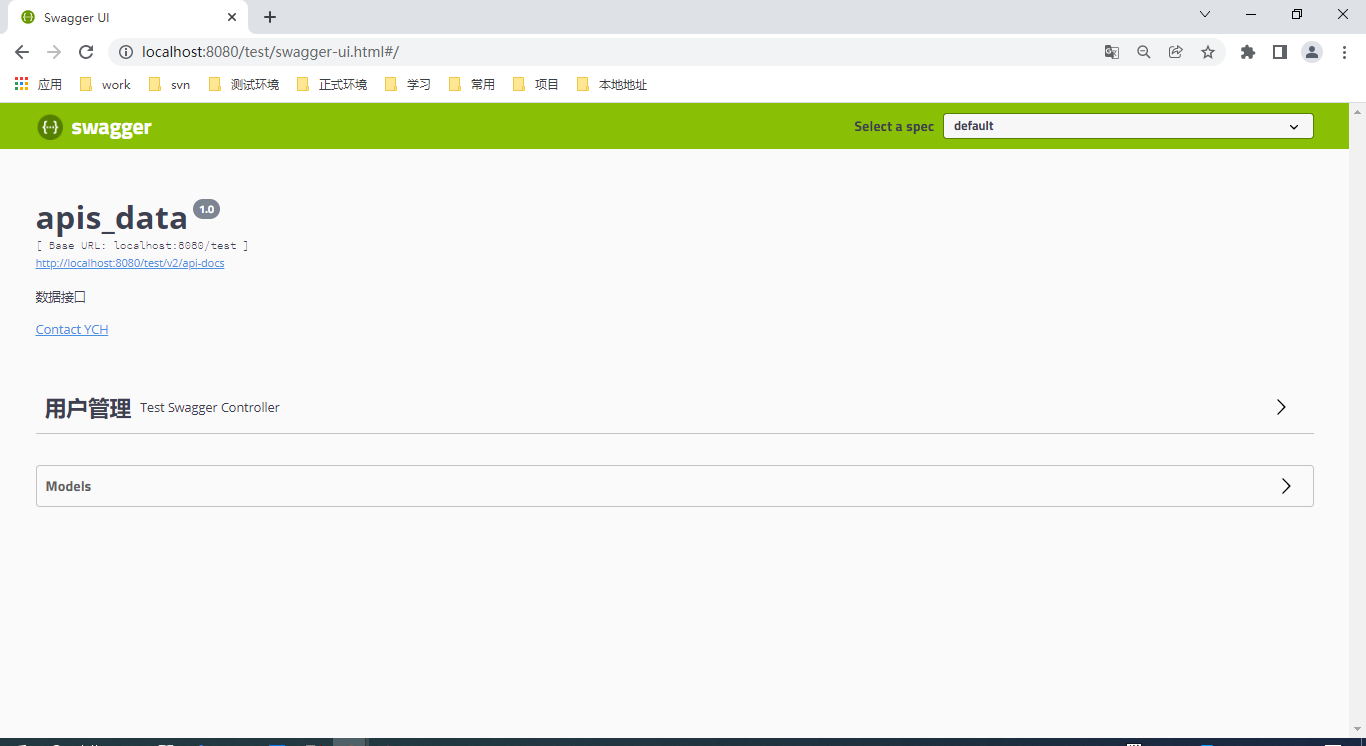Click the 应用 apps grid icon

coord(20,84)
